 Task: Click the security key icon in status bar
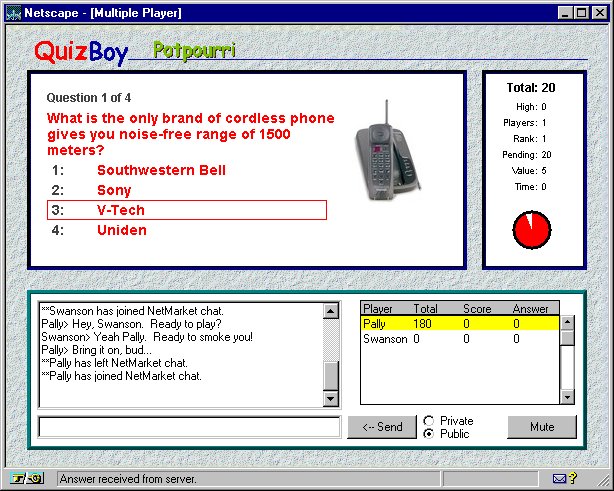(x=27, y=478)
